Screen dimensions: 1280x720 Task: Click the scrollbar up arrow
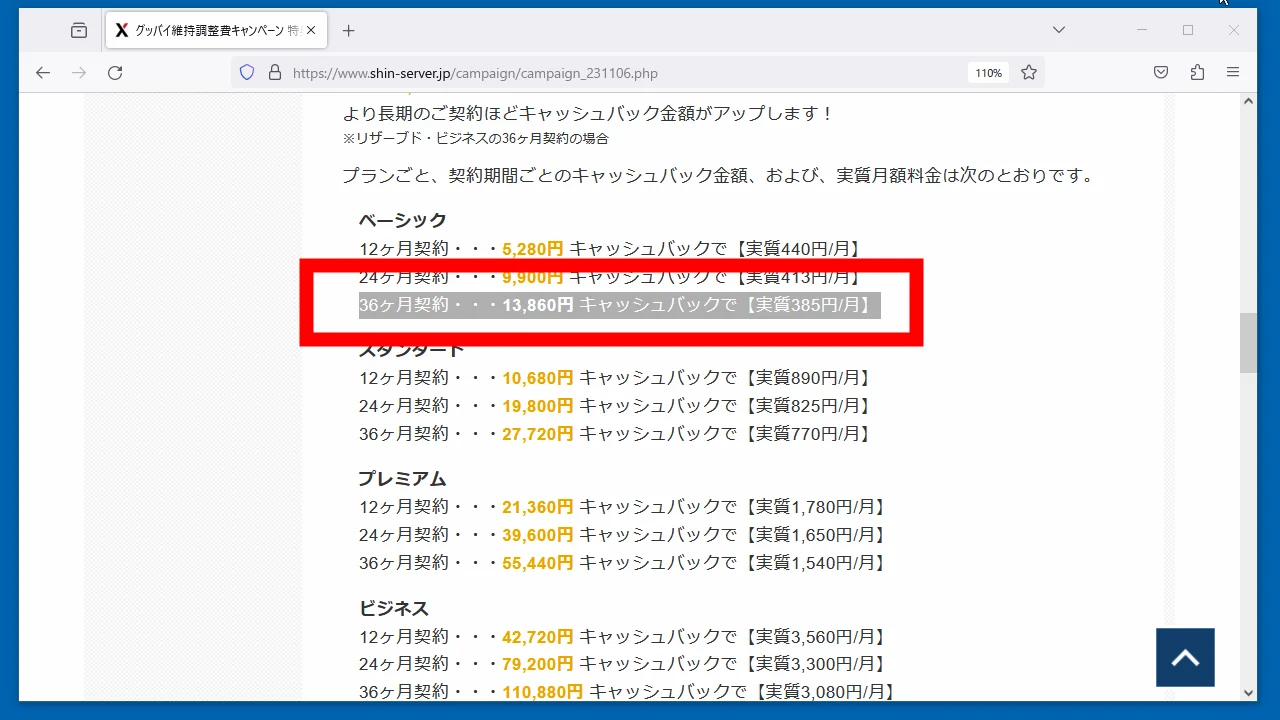click(x=1248, y=101)
